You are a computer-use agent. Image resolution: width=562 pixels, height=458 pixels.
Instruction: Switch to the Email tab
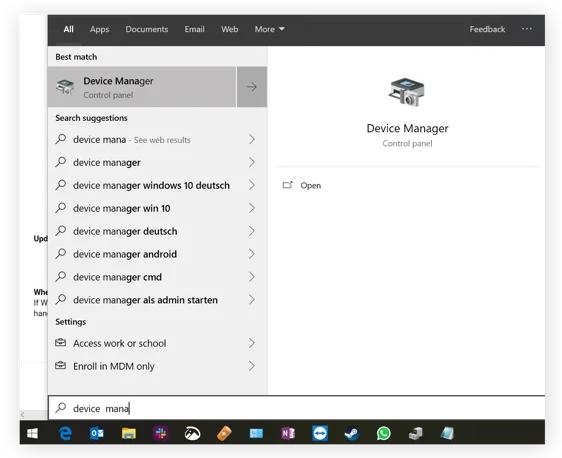[194, 29]
